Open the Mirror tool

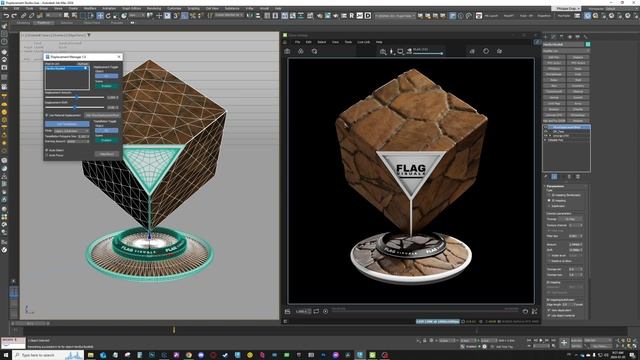(249, 16)
